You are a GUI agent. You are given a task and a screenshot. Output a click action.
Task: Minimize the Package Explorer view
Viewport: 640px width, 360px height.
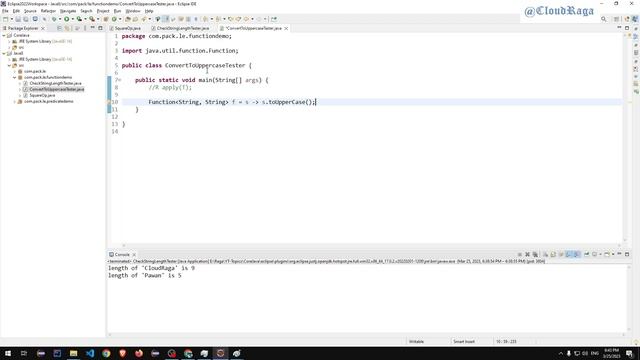tap(93, 28)
